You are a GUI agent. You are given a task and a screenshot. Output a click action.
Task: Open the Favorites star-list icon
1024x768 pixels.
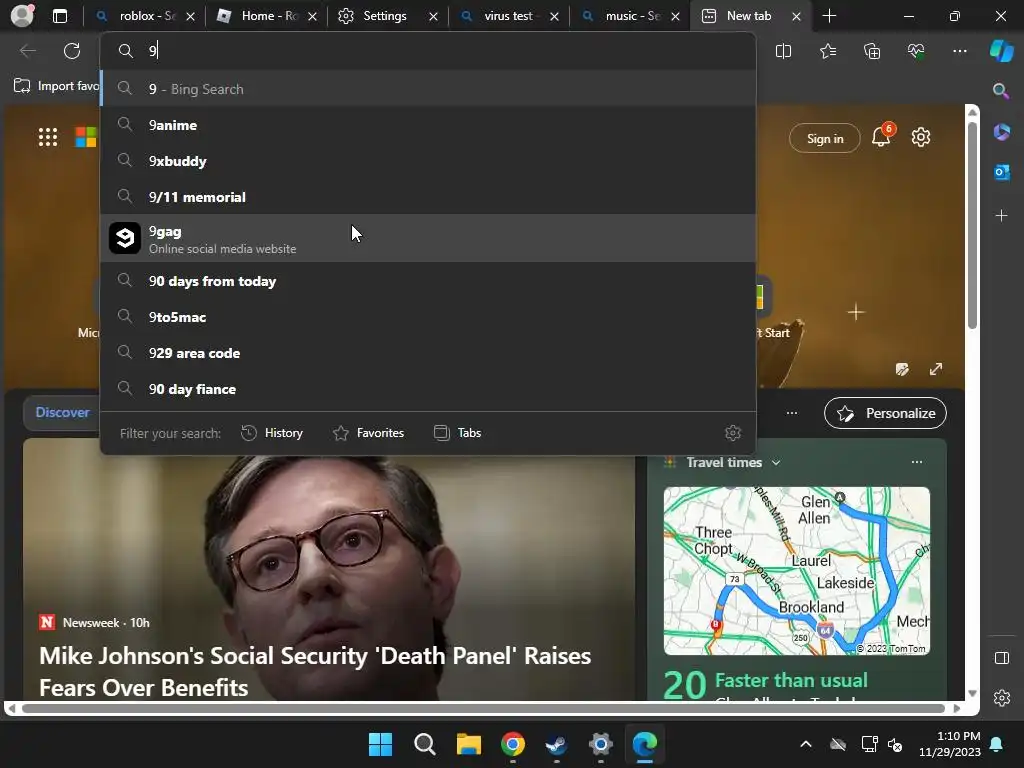coord(827,51)
